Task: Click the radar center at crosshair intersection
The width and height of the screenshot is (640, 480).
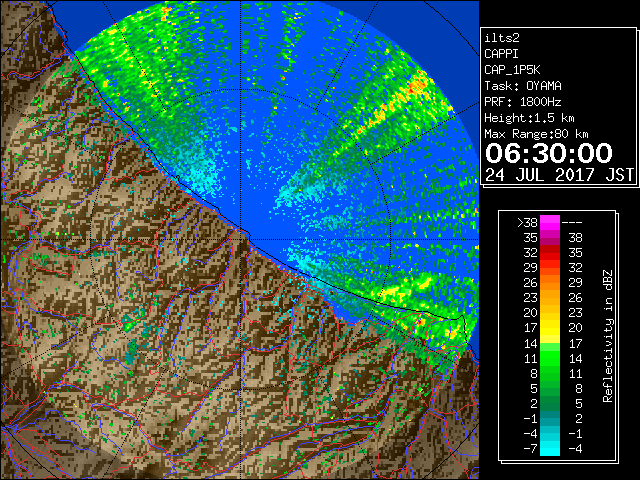Action: tap(241, 240)
